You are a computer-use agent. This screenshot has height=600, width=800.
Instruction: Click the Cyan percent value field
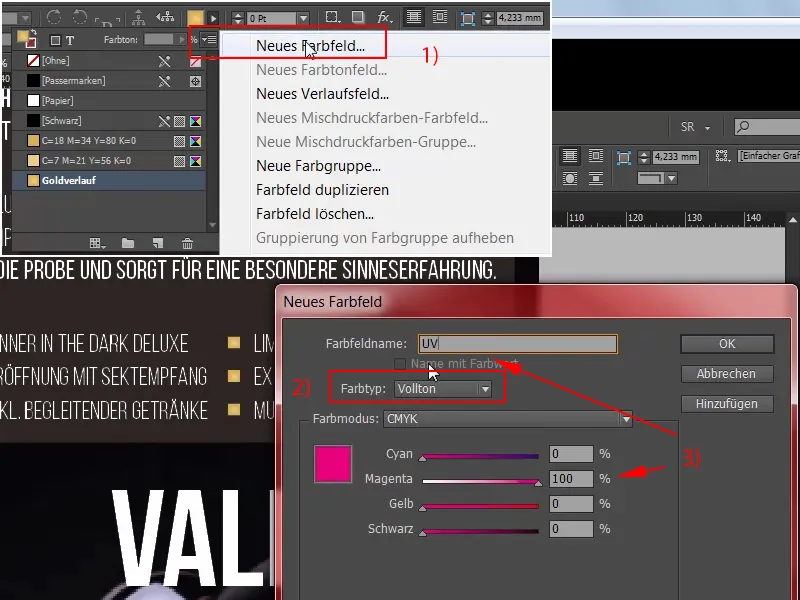tap(571, 454)
